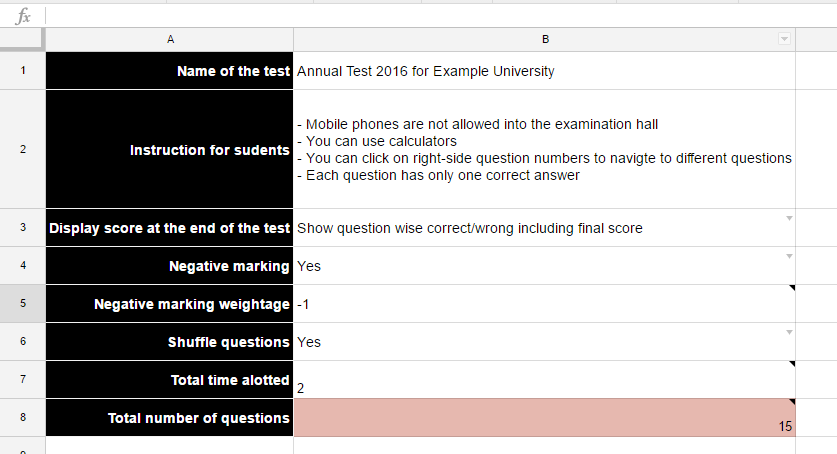The width and height of the screenshot is (837, 454).
Task: Select row 2 header
Action: click(x=23, y=149)
